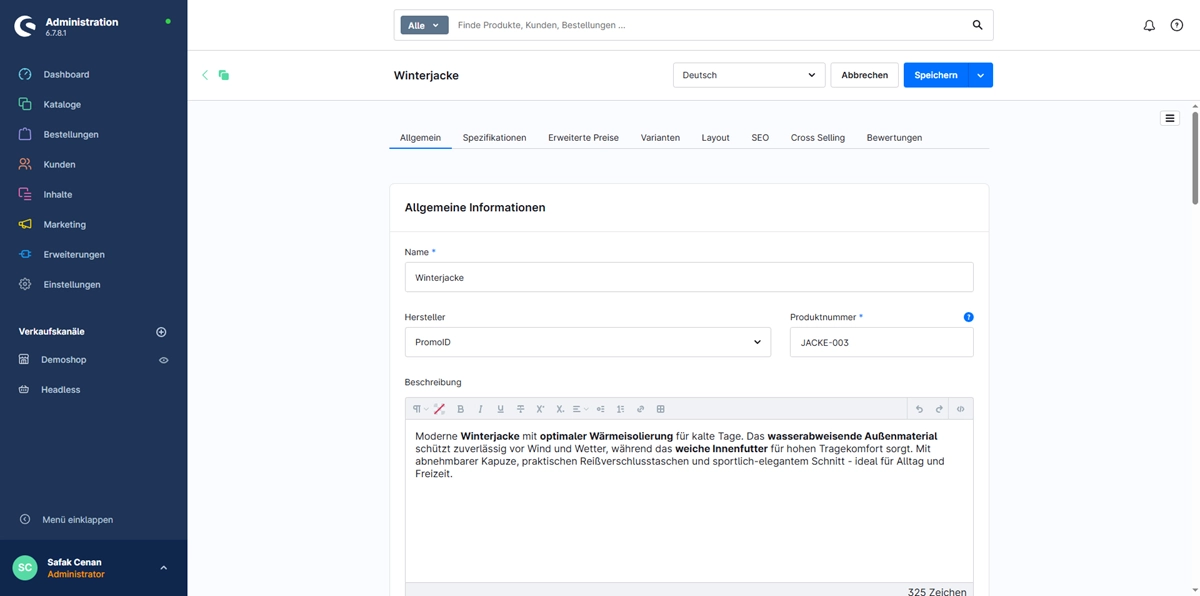Undo the last change in the description editor
This screenshot has width=1200, height=596.
click(919, 408)
